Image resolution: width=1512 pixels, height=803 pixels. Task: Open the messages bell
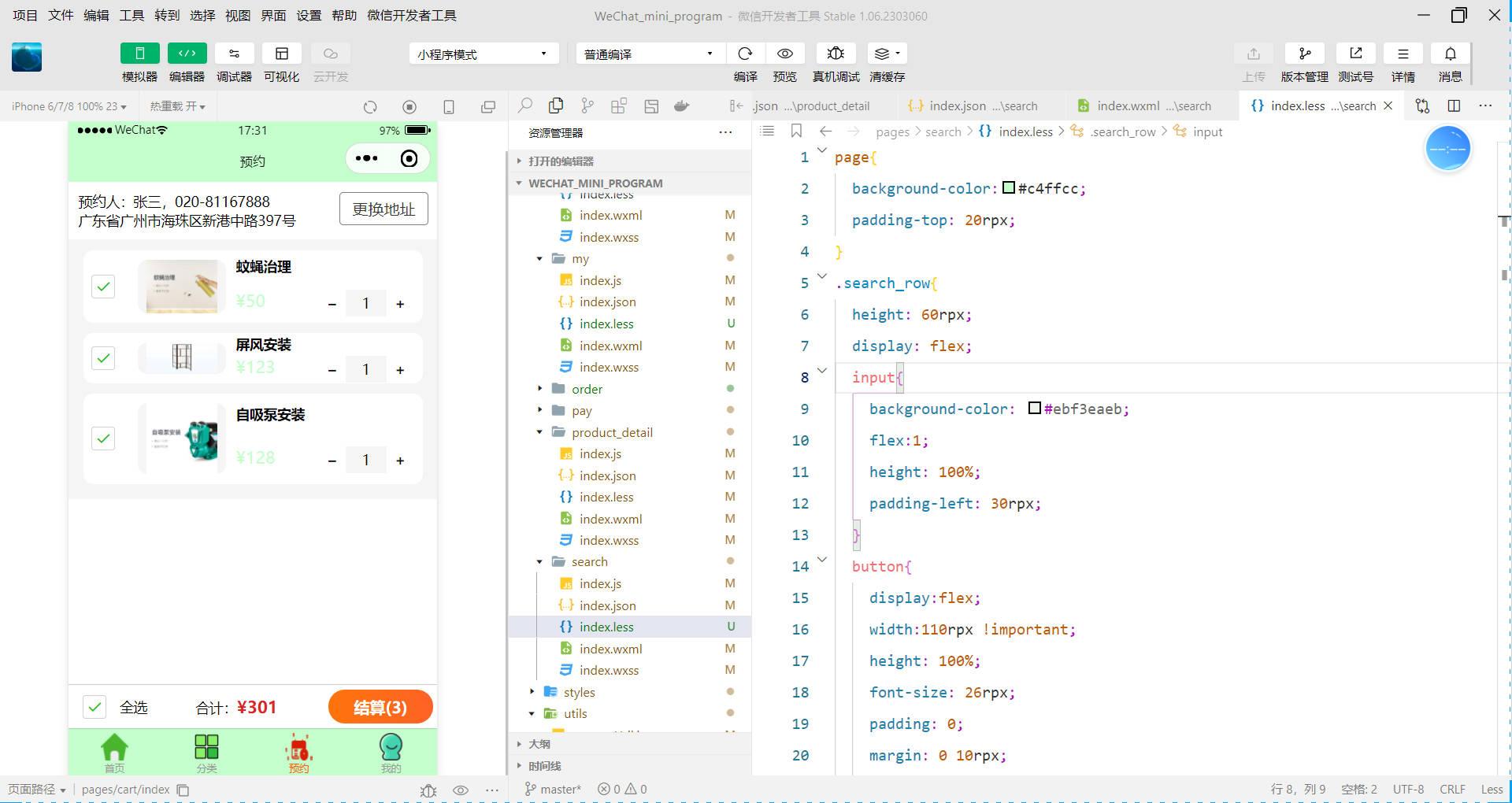(x=1450, y=54)
